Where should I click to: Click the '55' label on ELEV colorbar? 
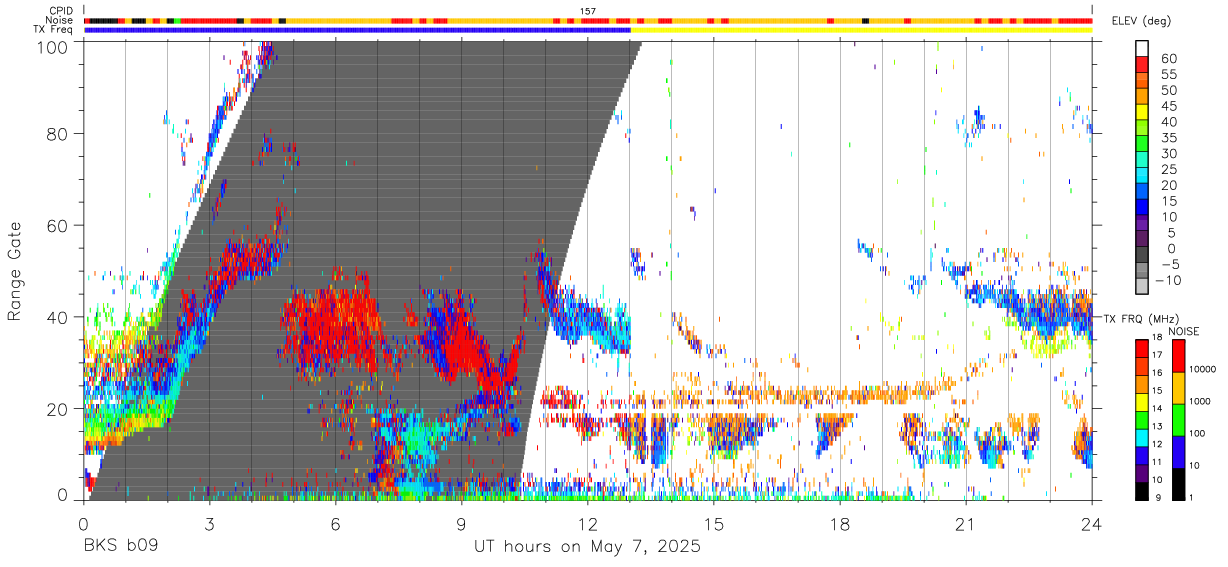(x=1169, y=75)
